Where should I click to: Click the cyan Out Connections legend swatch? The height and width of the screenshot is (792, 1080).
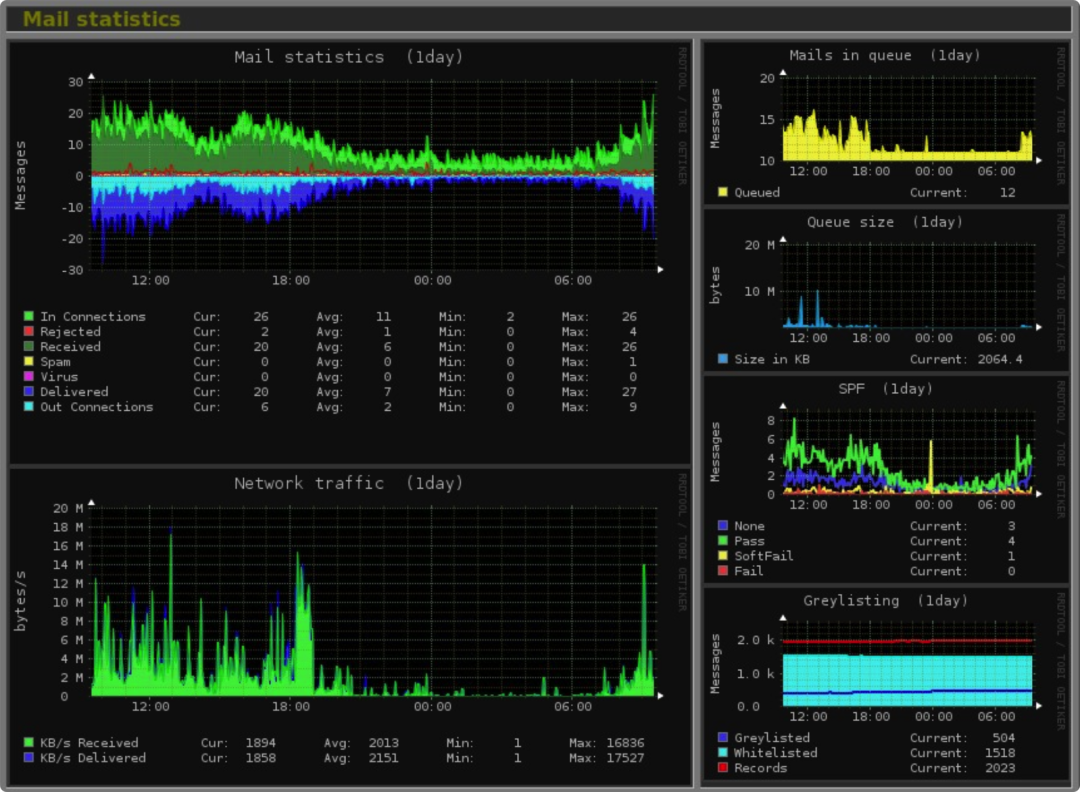pos(29,407)
